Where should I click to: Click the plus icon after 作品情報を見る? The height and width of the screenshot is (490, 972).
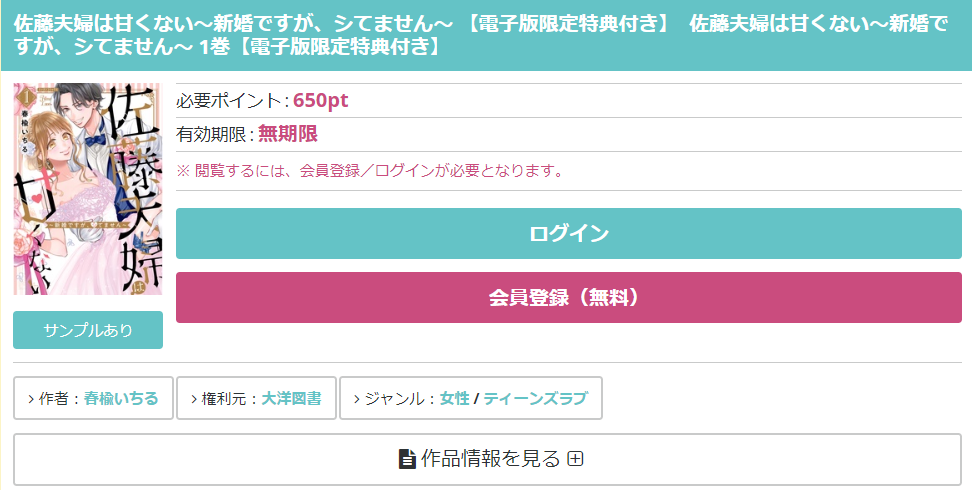(576, 459)
